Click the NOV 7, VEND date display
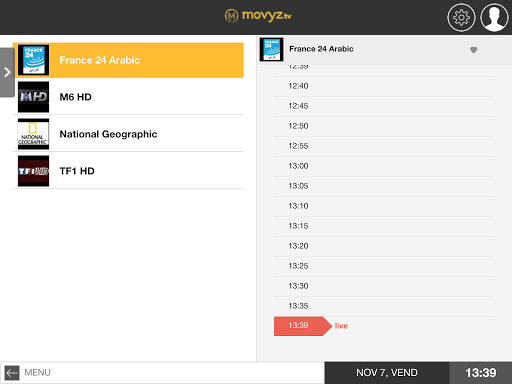 387,373
